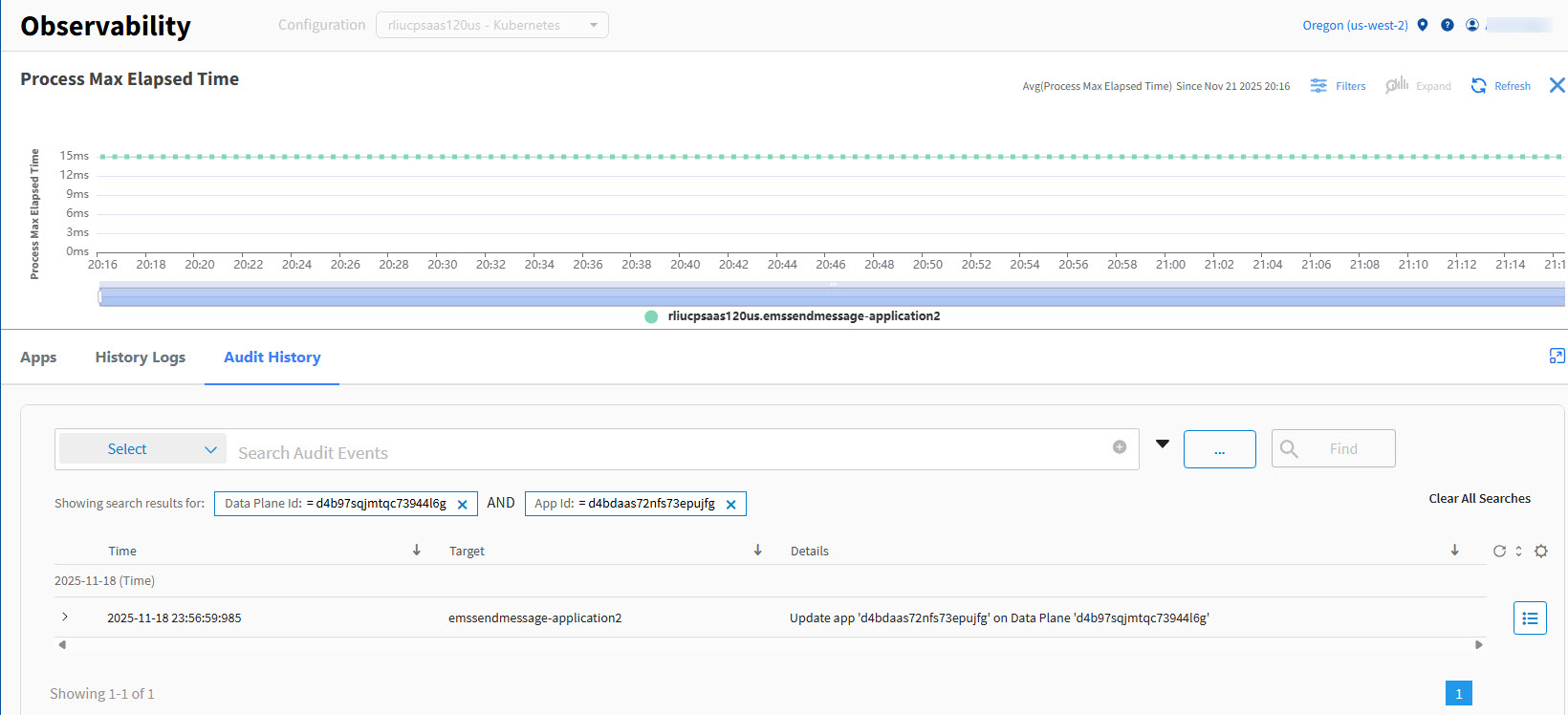1568x715 pixels.
Task: Open audit table settings gear
Action: (x=1541, y=552)
